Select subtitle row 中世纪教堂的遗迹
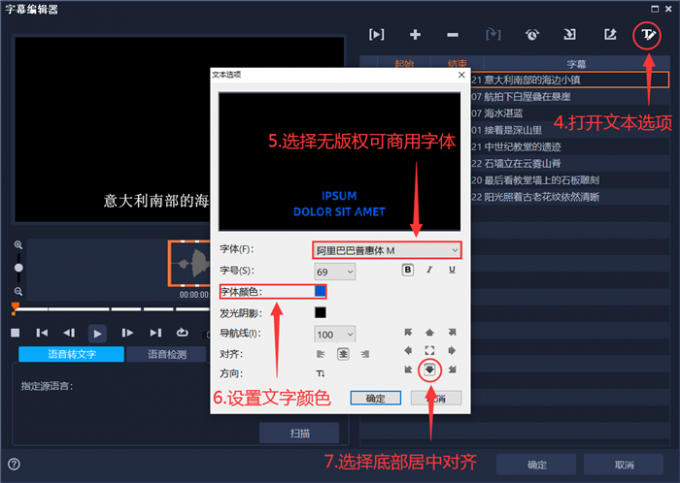 click(570, 147)
